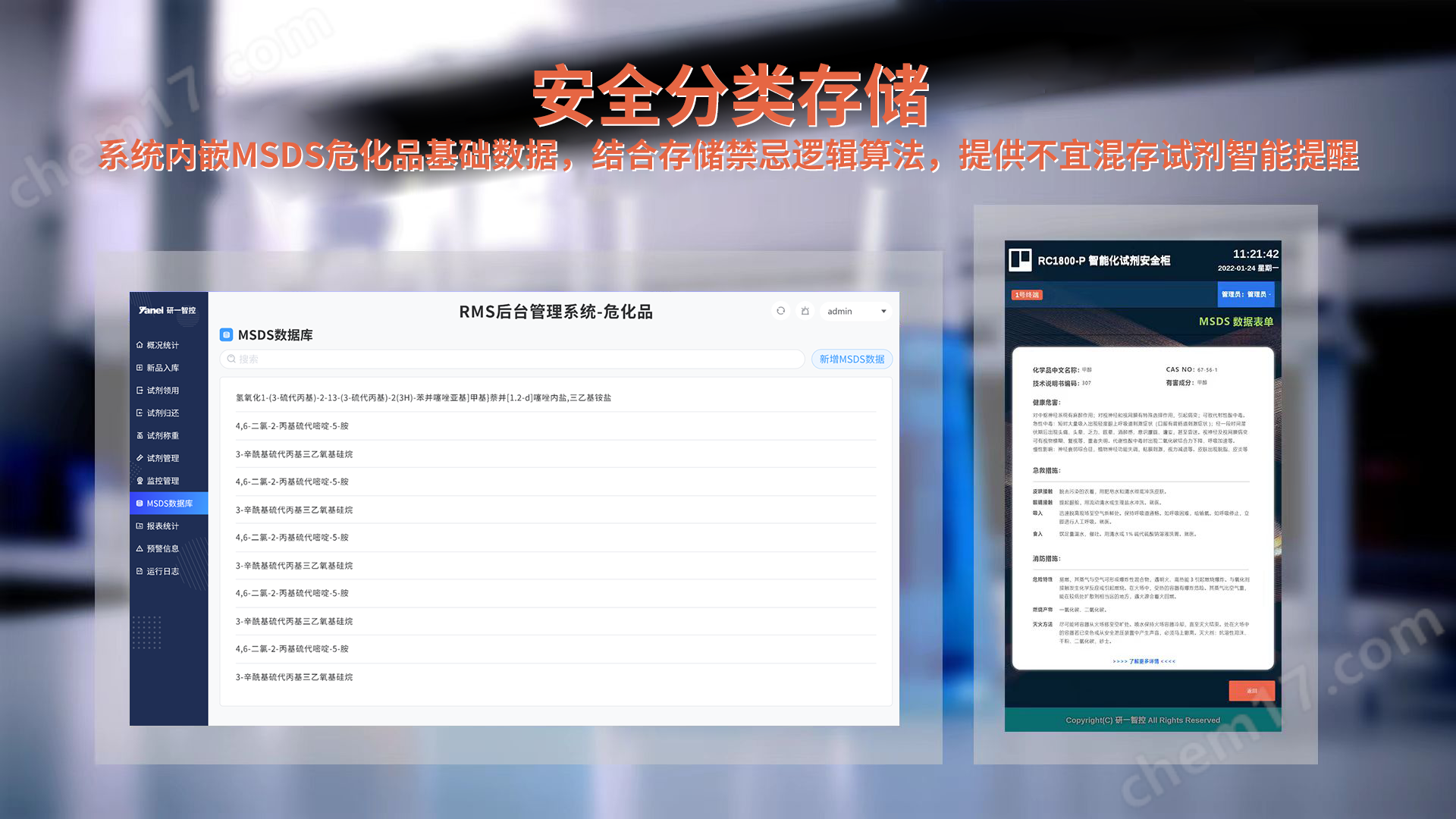Viewport: 1456px width, 819px height.
Task: Open the 预警信息 menu item
Action: [x=168, y=548]
